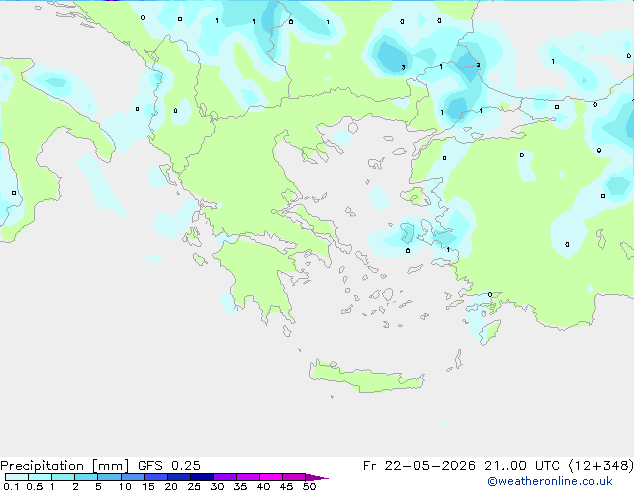Click the legend label '50'
Screen dimensions: 634x490
310,486
